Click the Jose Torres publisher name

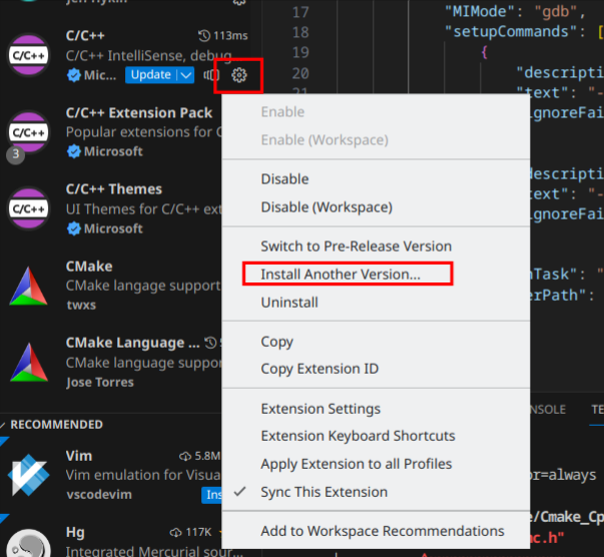click(x=100, y=382)
